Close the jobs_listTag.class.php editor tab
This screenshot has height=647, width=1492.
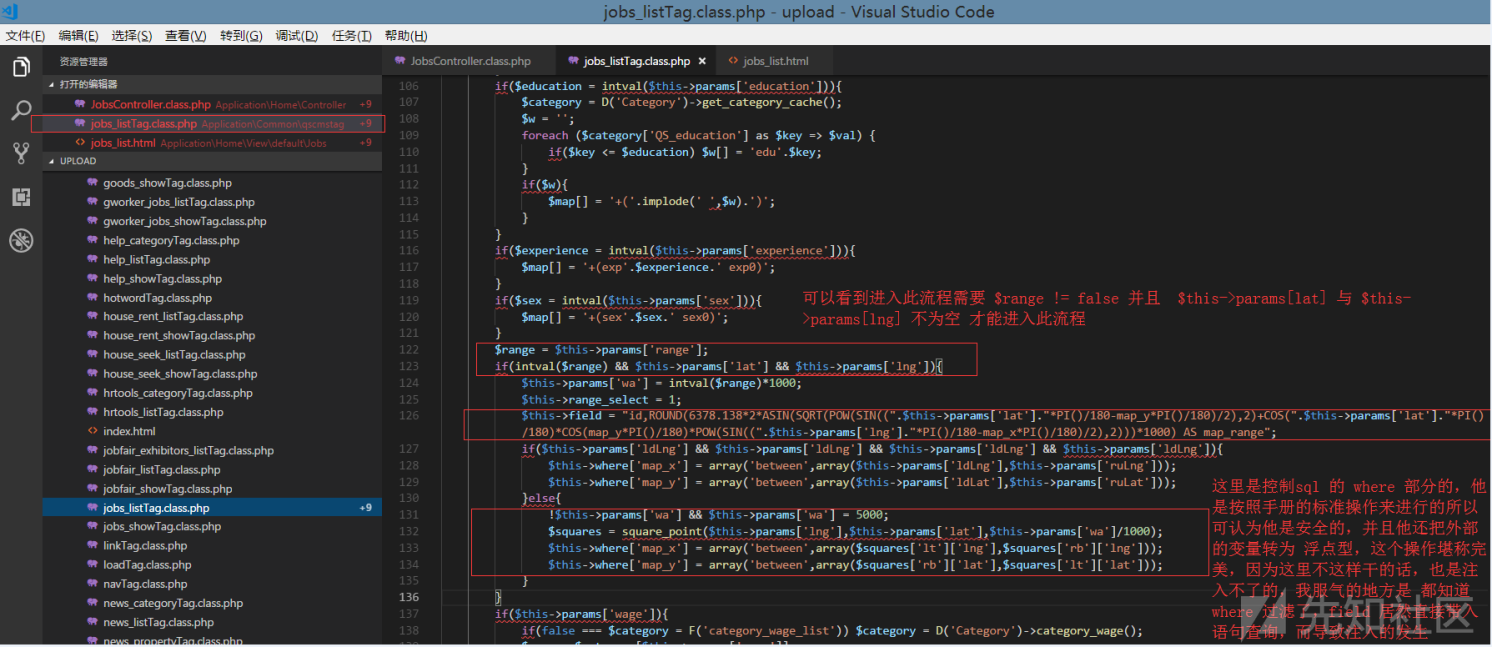702,61
